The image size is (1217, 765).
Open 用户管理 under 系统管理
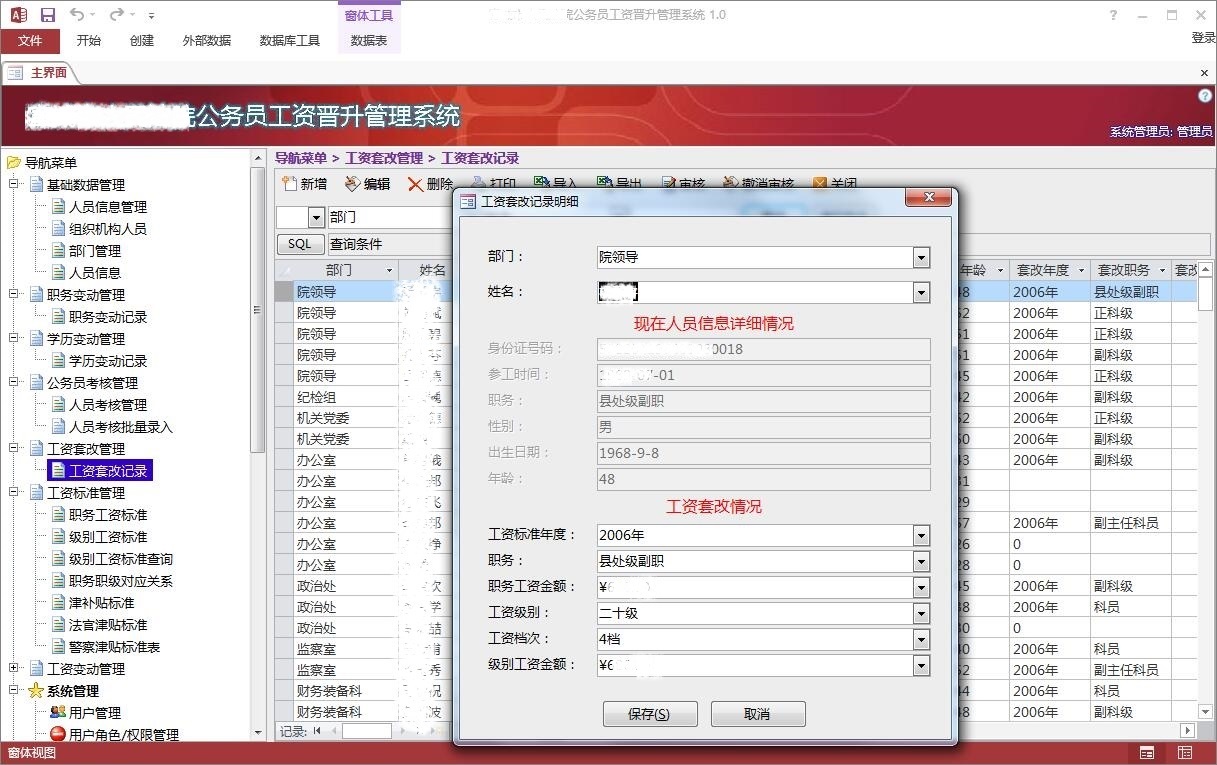tap(94, 713)
